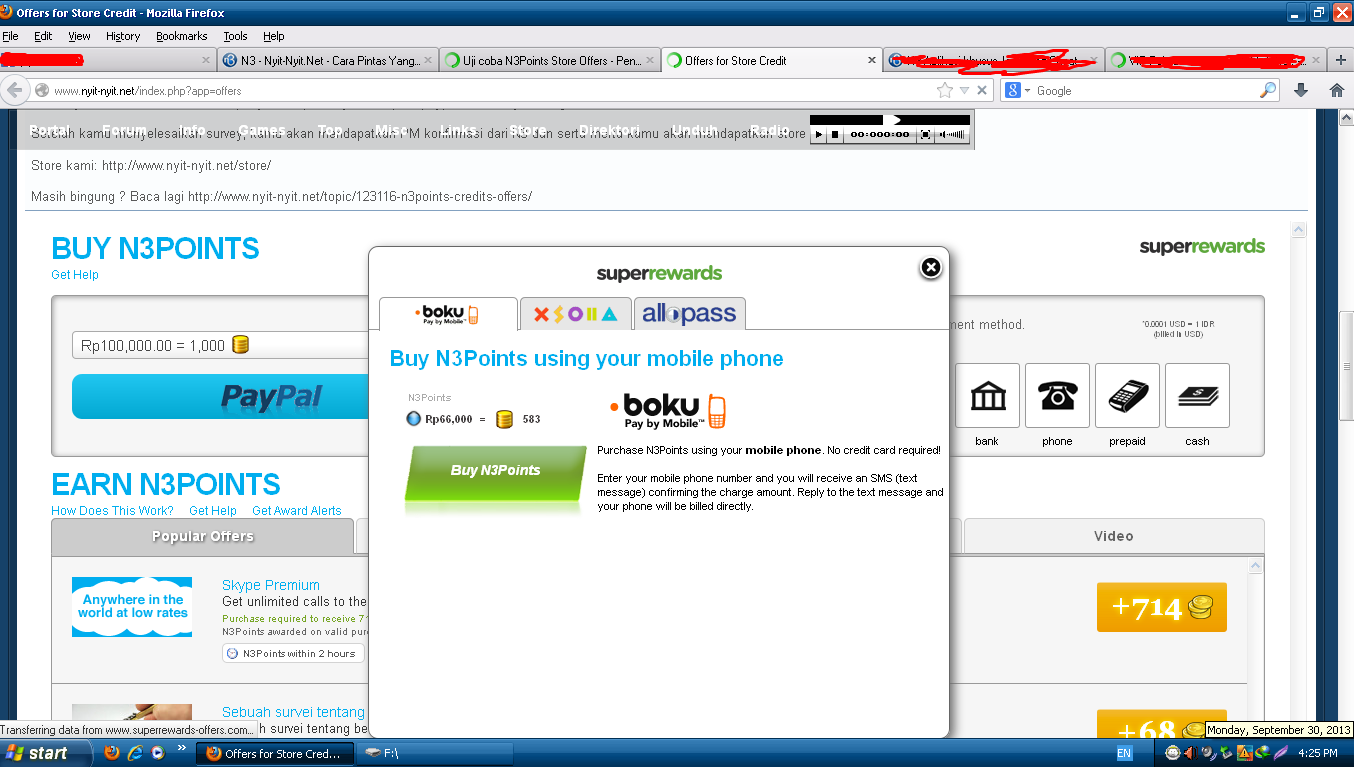Open the Get Award Alerts link

[x=297, y=511]
